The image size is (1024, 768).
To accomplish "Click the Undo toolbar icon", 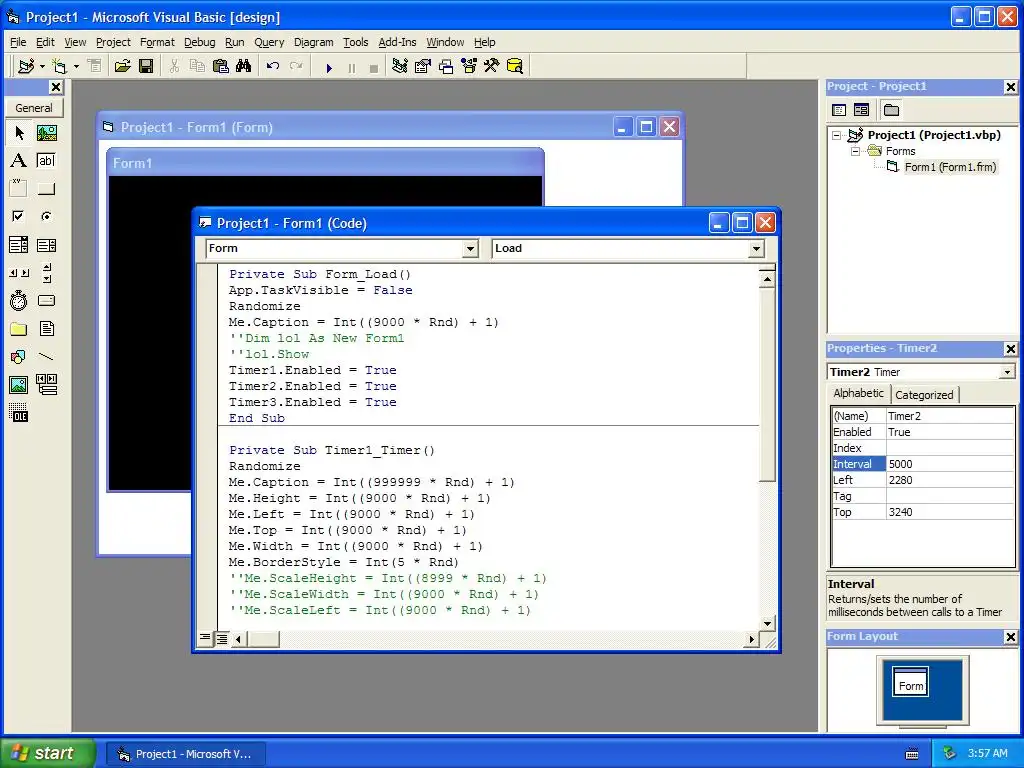I will pos(273,66).
